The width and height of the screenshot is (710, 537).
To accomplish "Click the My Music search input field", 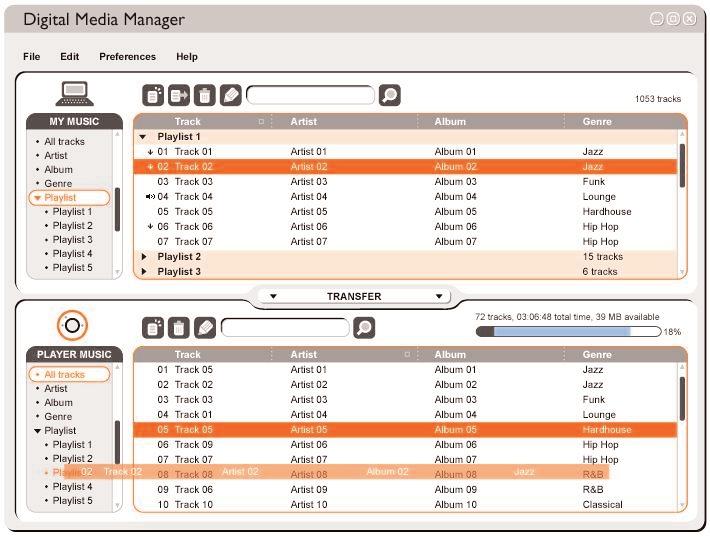I will point(311,96).
